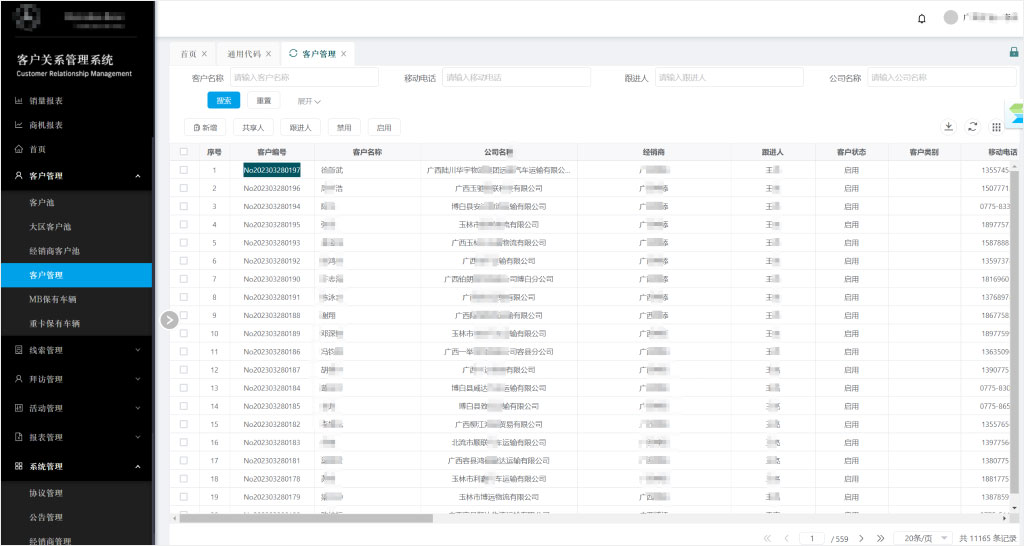The width and height of the screenshot is (1024, 546).
Task: Check the row for No202303280188
Action: [x=184, y=315]
